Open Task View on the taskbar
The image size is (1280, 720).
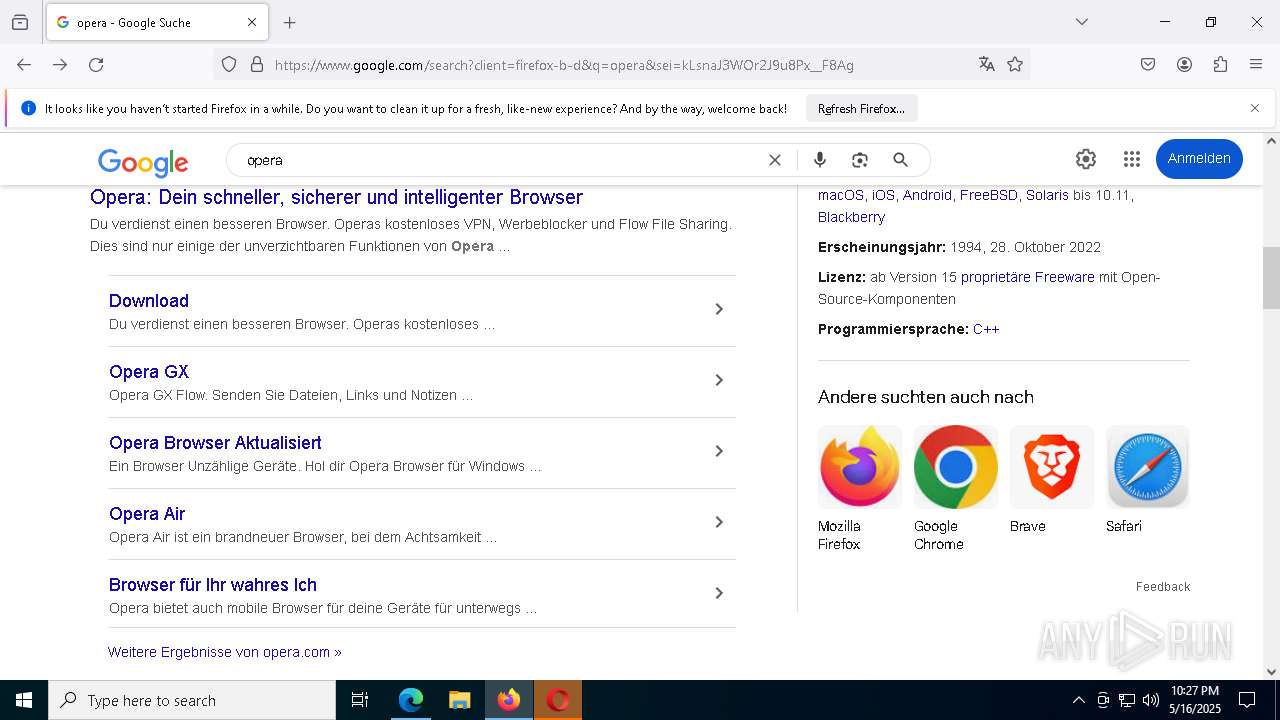click(360, 700)
